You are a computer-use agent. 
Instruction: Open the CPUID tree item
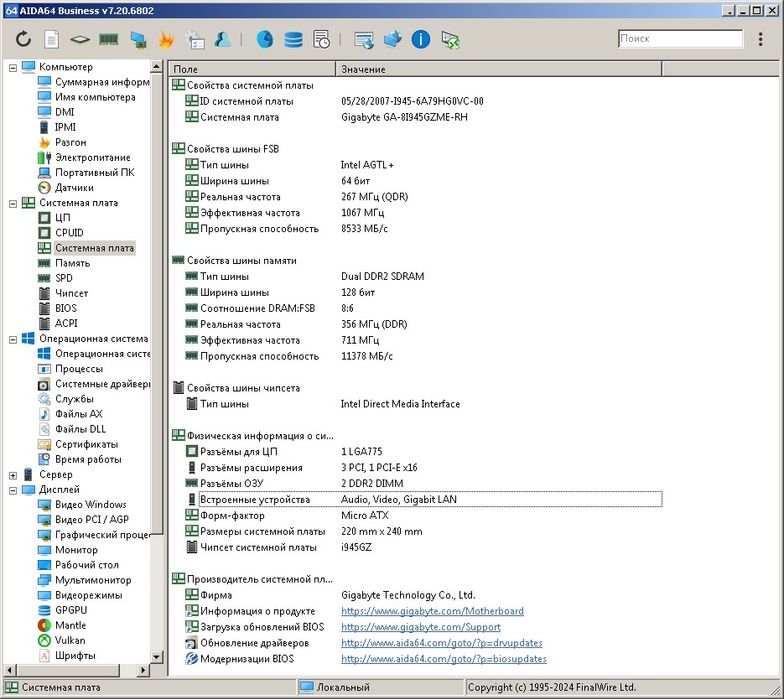coord(69,232)
